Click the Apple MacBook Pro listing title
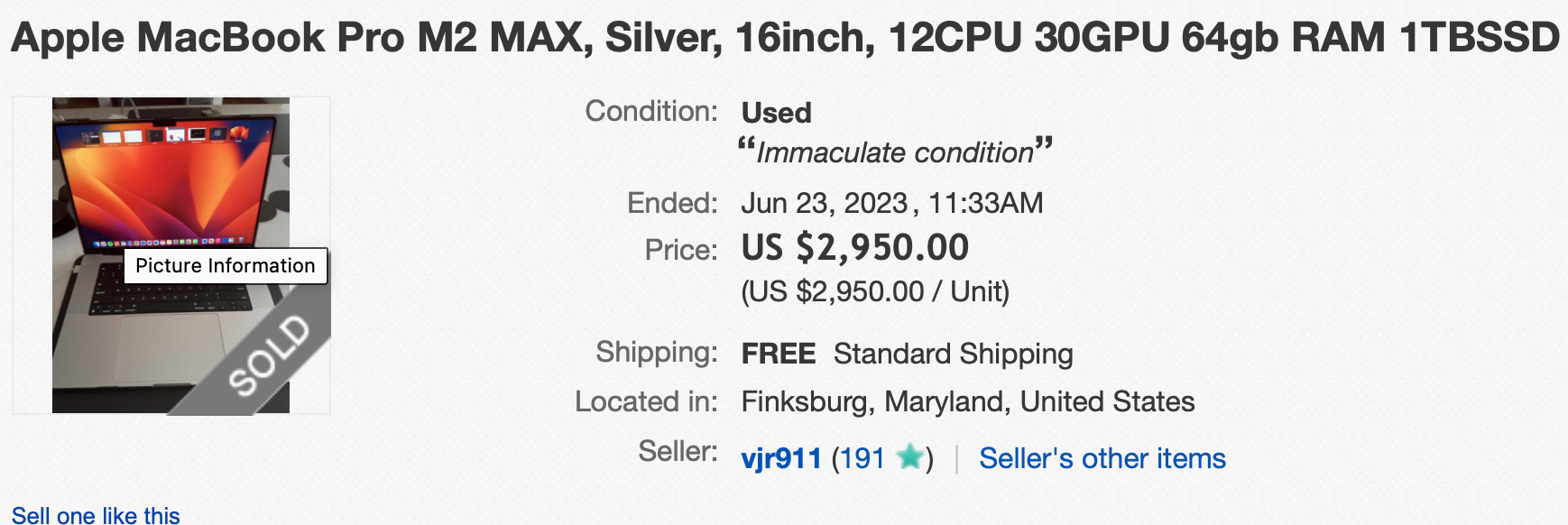The height and width of the screenshot is (525, 1568). pyautogui.click(x=784, y=38)
